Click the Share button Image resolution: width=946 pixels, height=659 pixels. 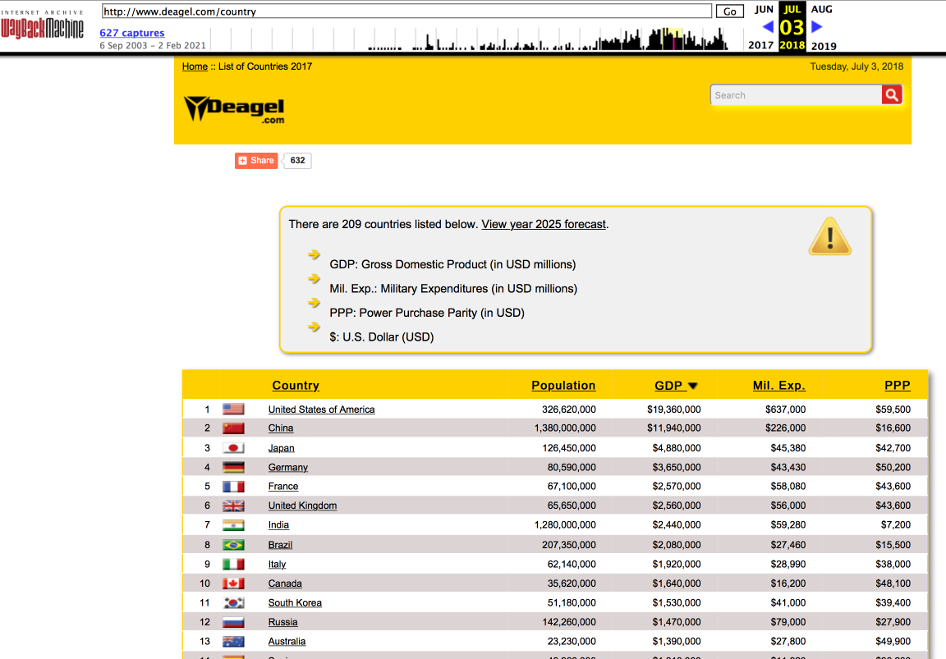click(x=256, y=160)
